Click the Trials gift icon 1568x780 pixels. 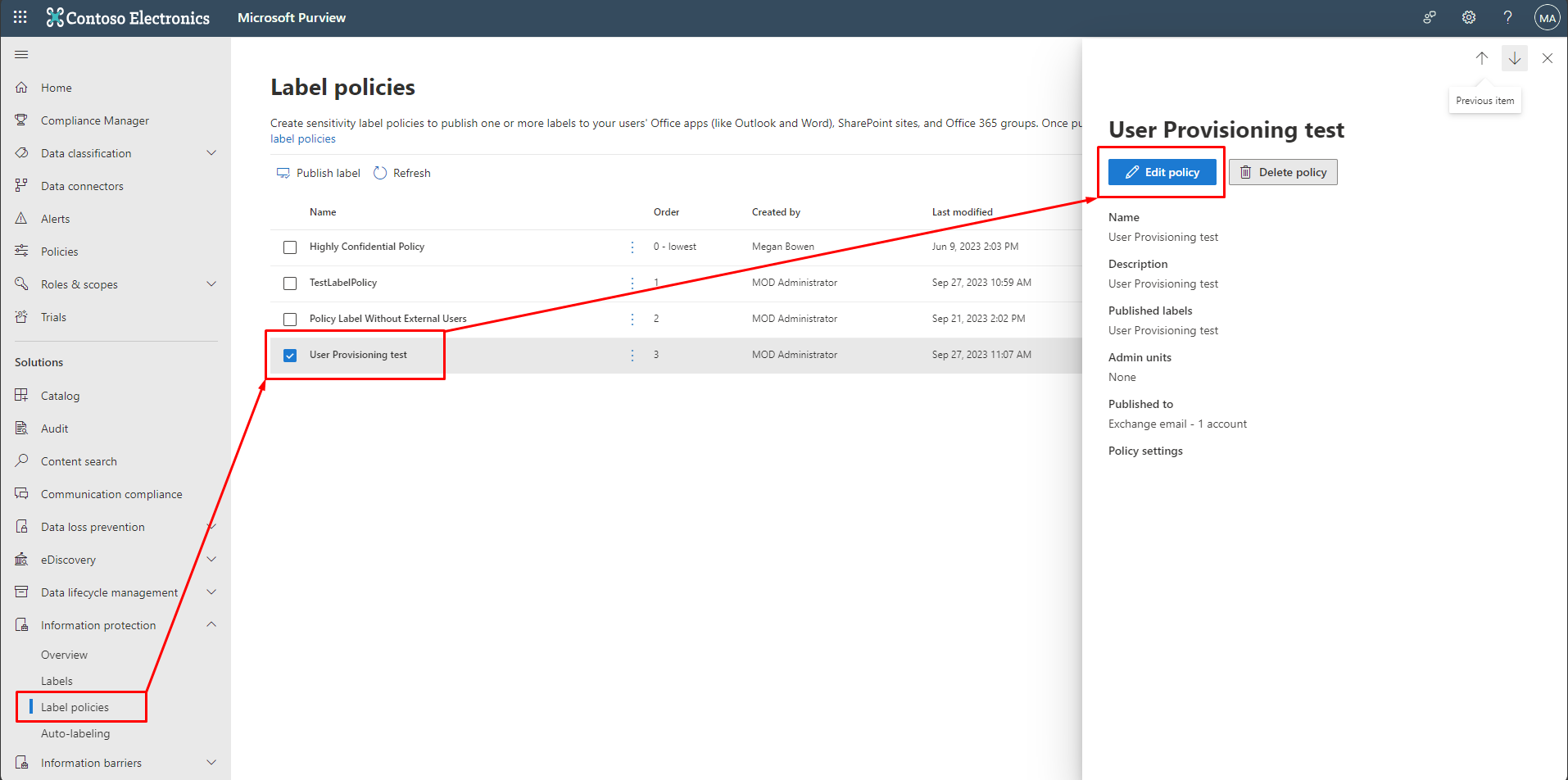(21, 317)
